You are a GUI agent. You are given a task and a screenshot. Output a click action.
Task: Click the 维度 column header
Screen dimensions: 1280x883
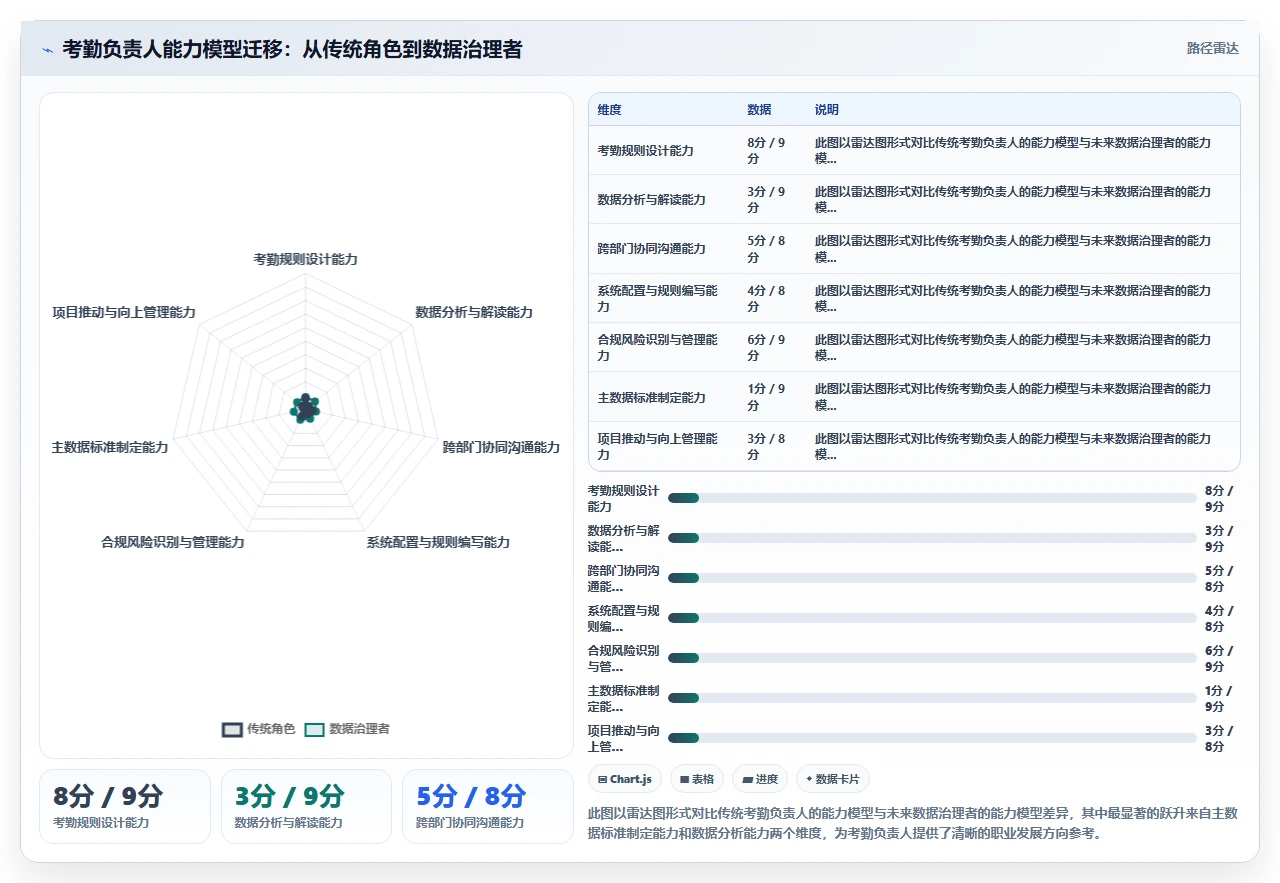609,110
